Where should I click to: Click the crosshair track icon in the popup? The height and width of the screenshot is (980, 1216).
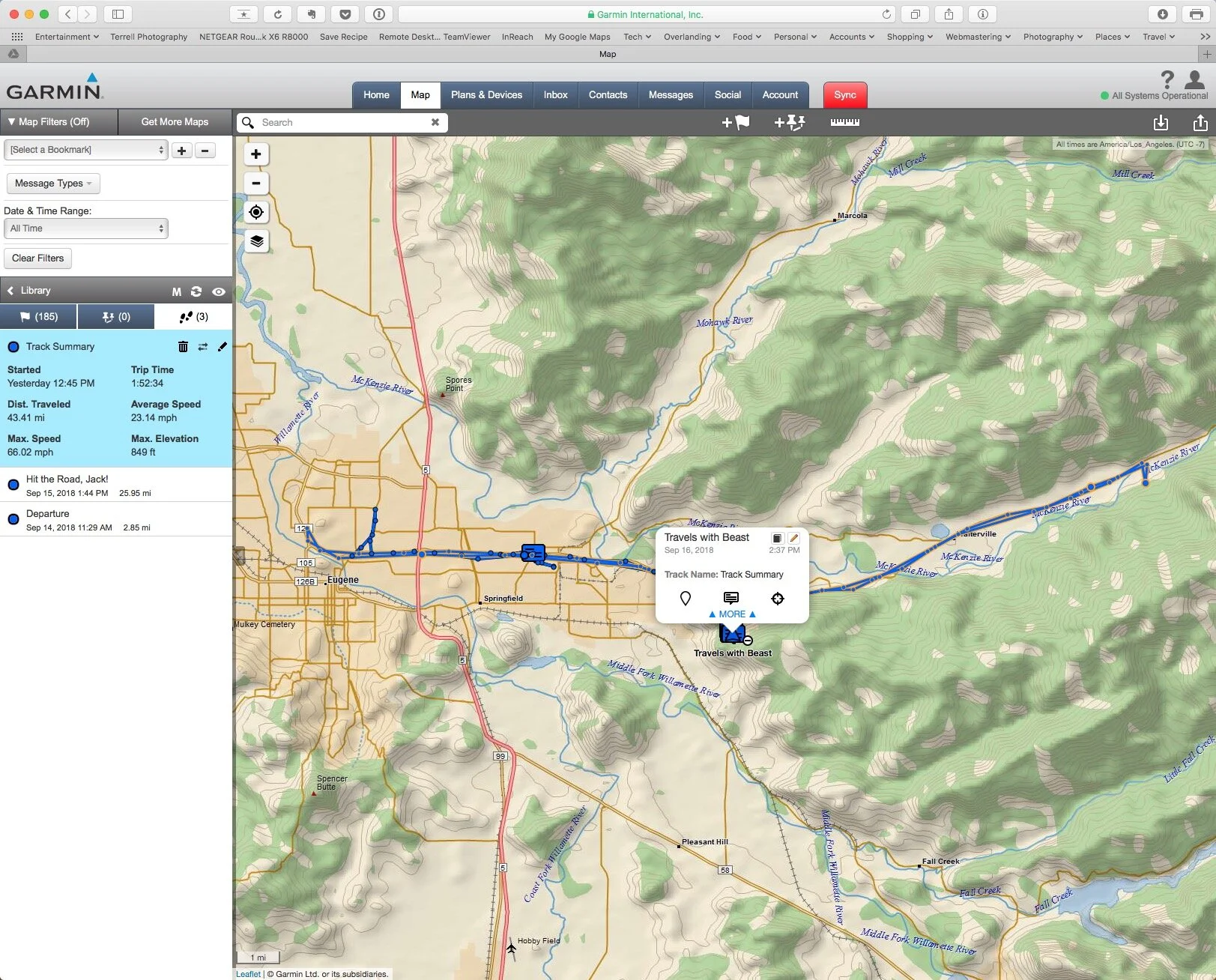click(778, 598)
